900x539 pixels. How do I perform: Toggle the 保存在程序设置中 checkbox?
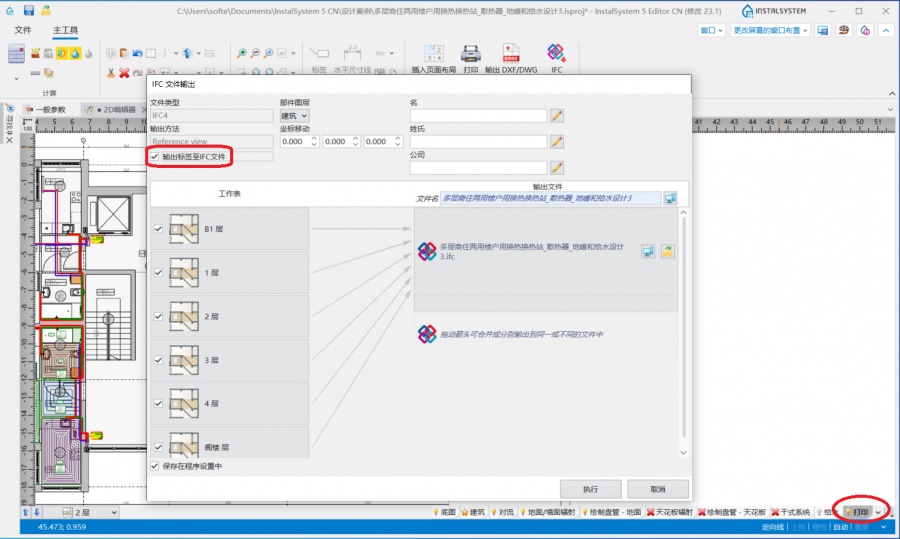[154, 466]
